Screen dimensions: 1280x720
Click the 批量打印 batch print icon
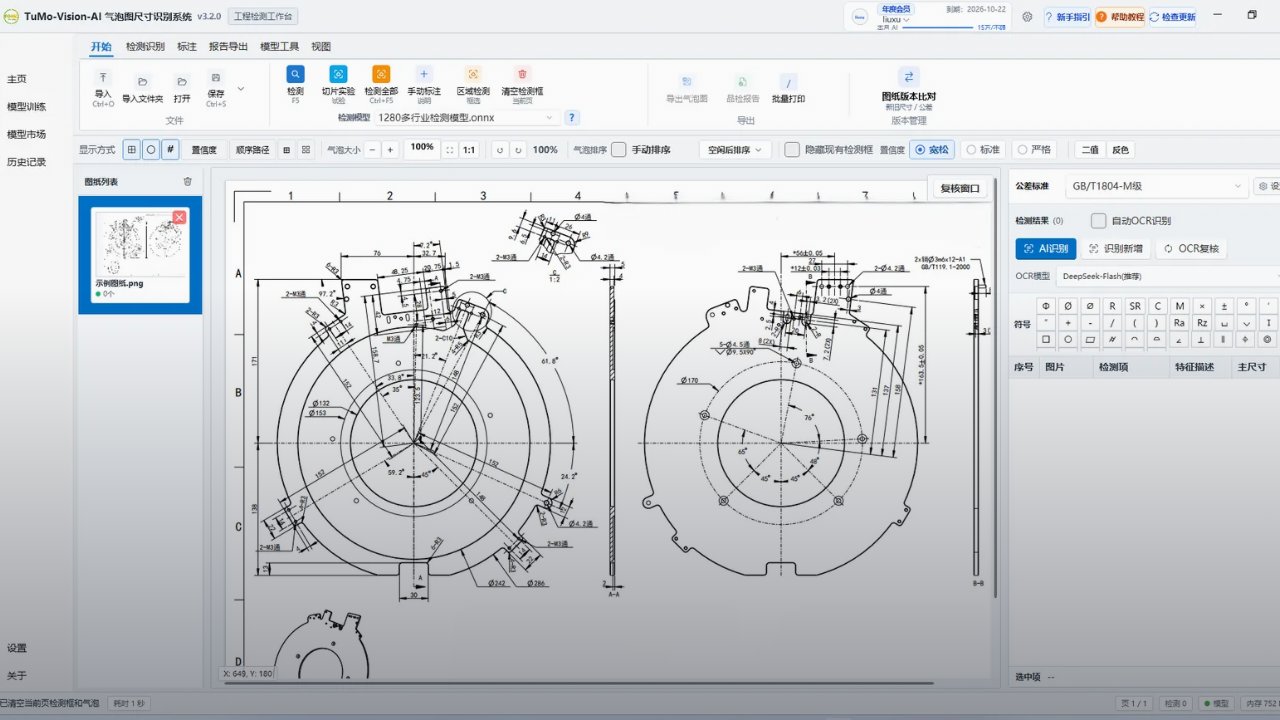click(x=788, y=82)
